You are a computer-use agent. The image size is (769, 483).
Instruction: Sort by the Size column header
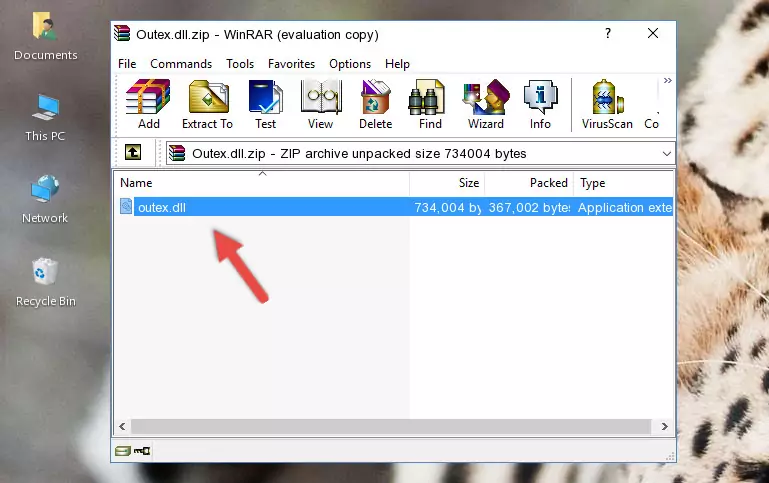pyautogui.click(x=447, y=183)
